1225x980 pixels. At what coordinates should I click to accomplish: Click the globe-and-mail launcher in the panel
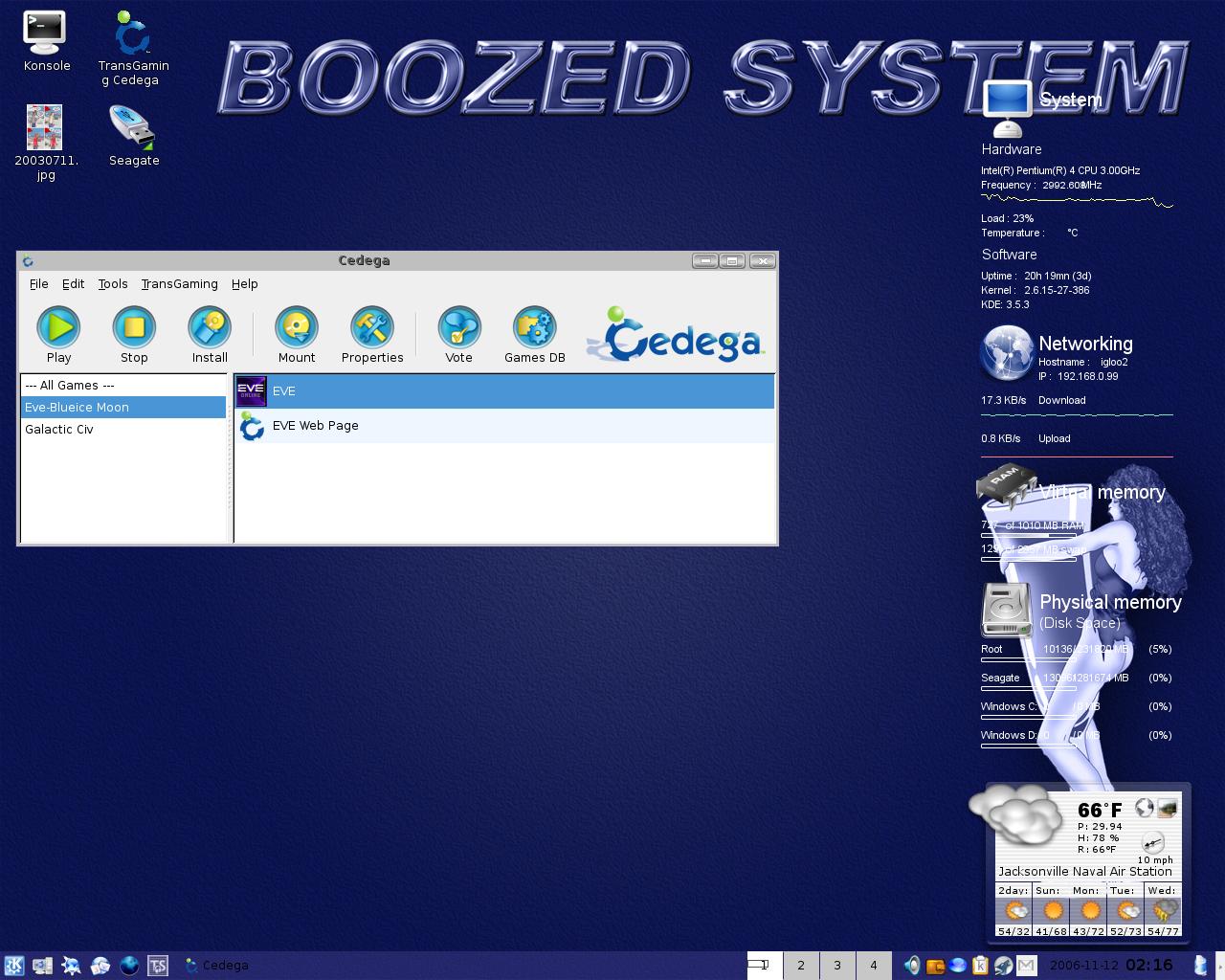[x=100, y=966]
